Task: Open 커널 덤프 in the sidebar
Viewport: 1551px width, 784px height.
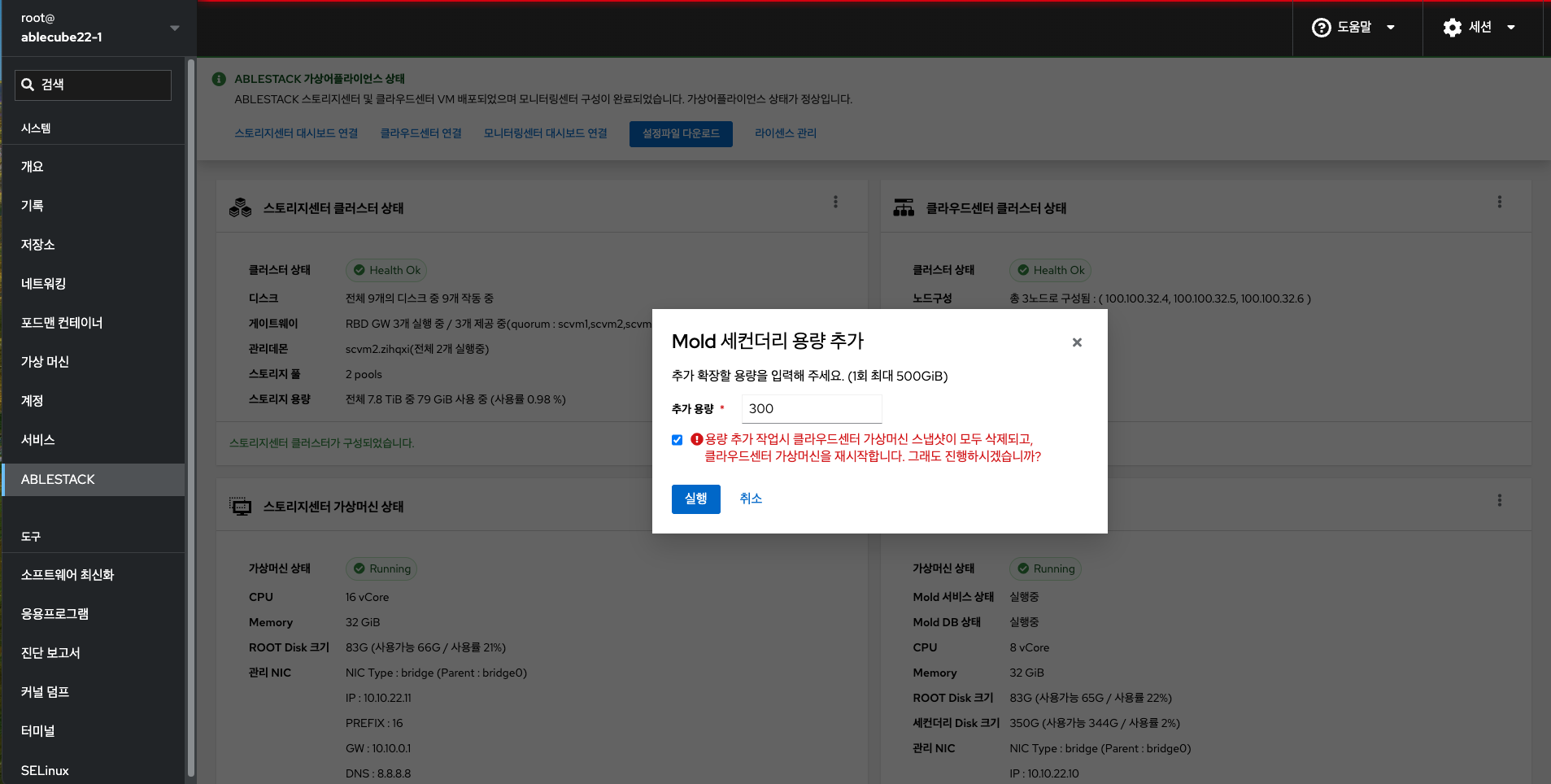Action: pos(94,692)
